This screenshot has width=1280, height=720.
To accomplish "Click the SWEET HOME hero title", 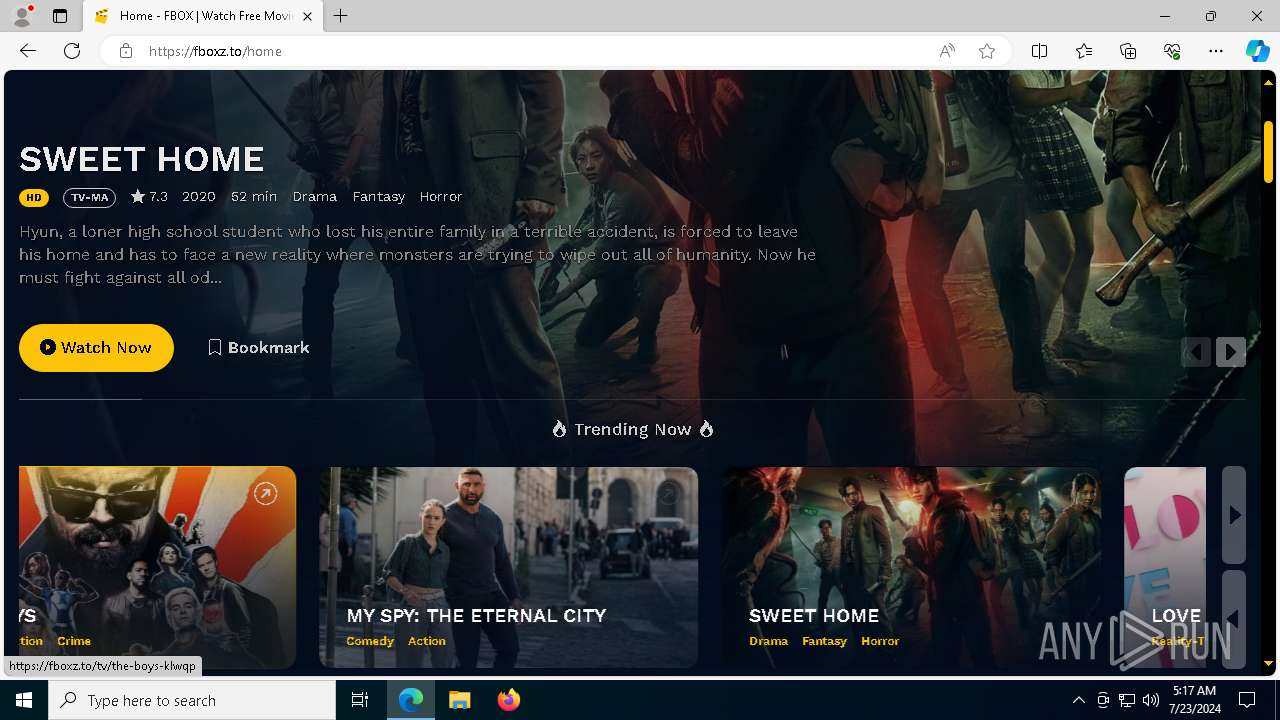I will [x=142, y=159].
